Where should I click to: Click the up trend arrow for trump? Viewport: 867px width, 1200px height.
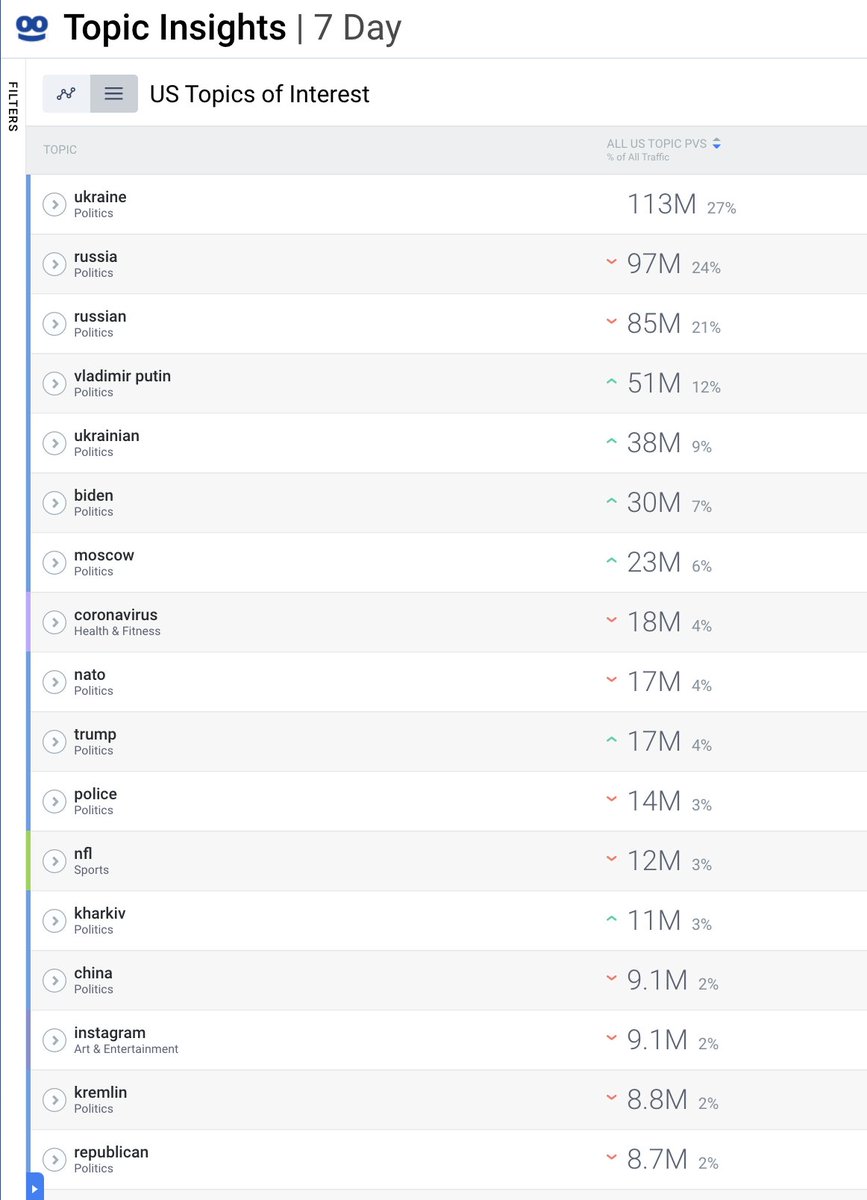pos(611,740)
